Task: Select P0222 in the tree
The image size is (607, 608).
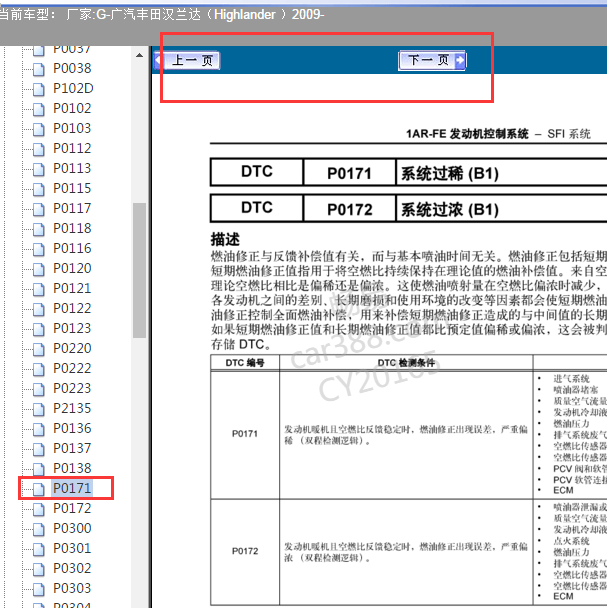Action: [72, 368]
